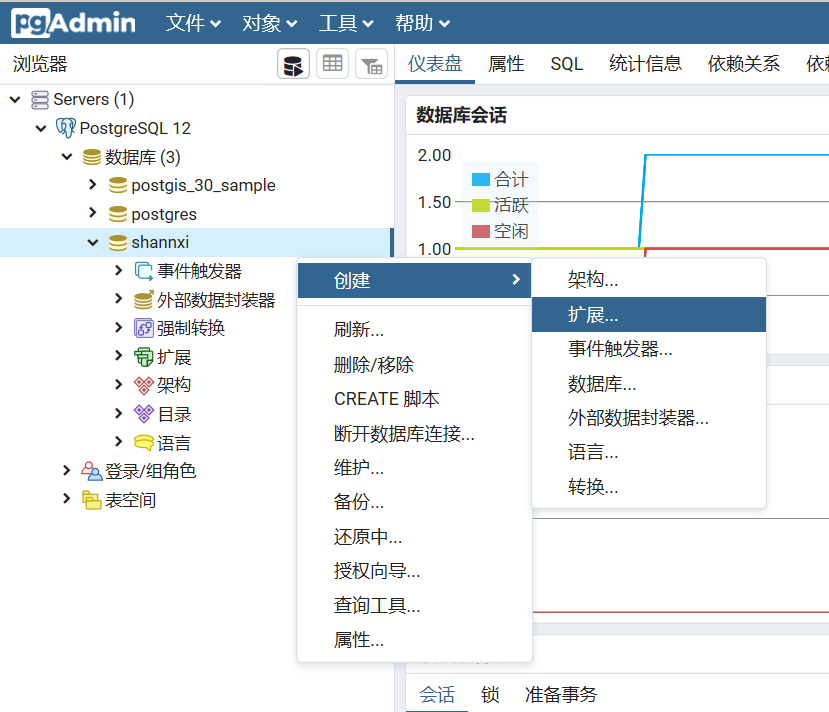Click the Servers group icon

(40, 99)
